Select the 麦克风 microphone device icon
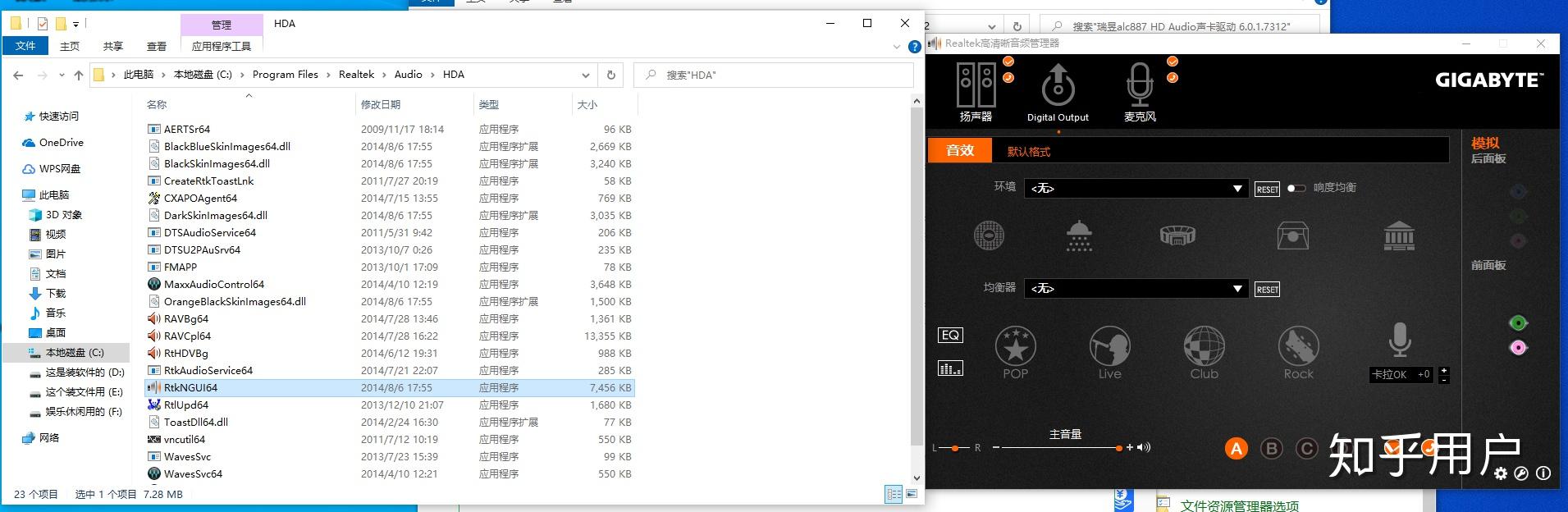Screen dimensions: 1568x512 click(x=1140, y=85)
